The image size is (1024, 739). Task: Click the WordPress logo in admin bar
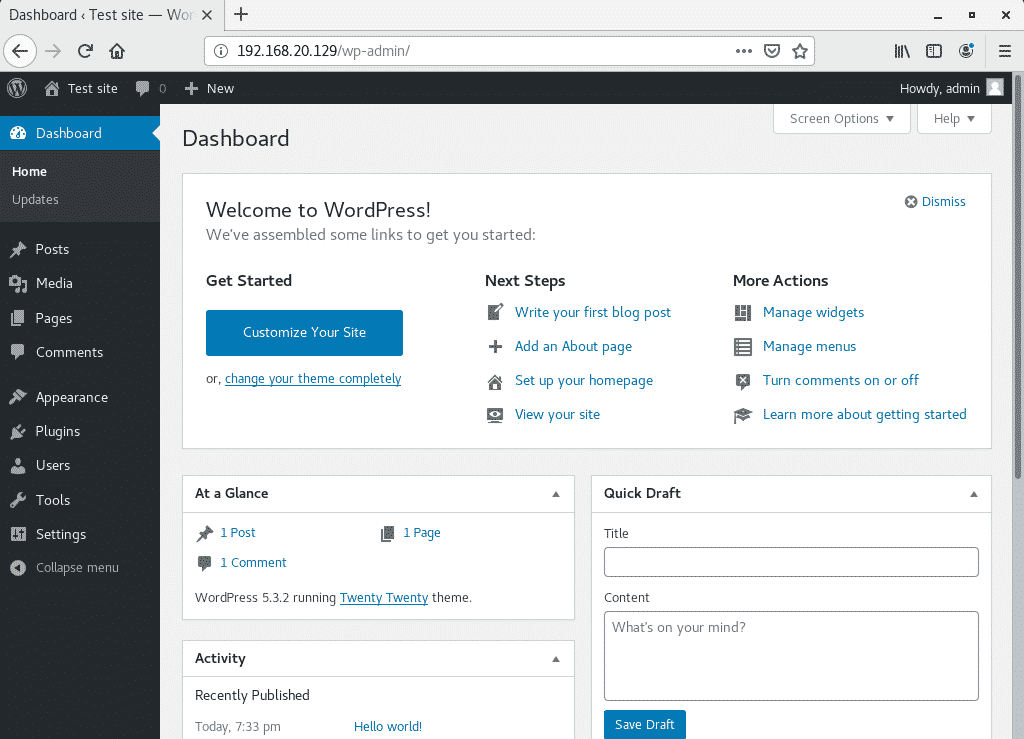click(x=17, y=88)
